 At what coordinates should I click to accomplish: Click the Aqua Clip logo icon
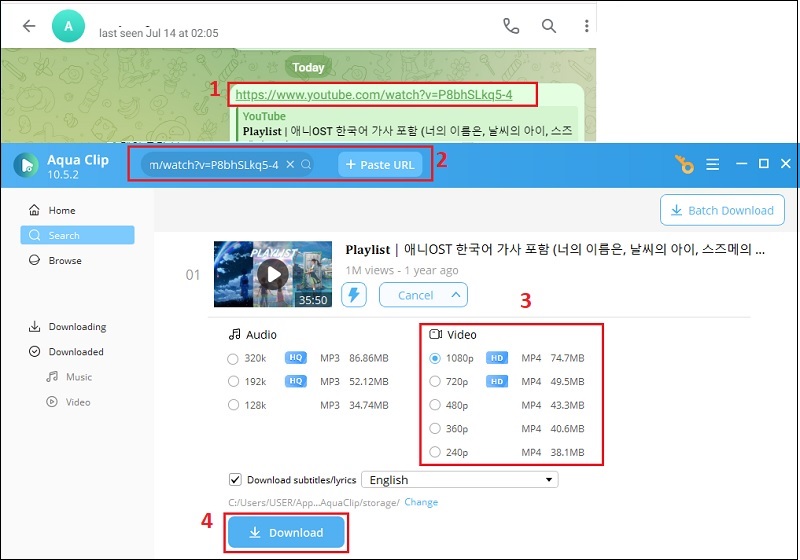click(26, 165)
